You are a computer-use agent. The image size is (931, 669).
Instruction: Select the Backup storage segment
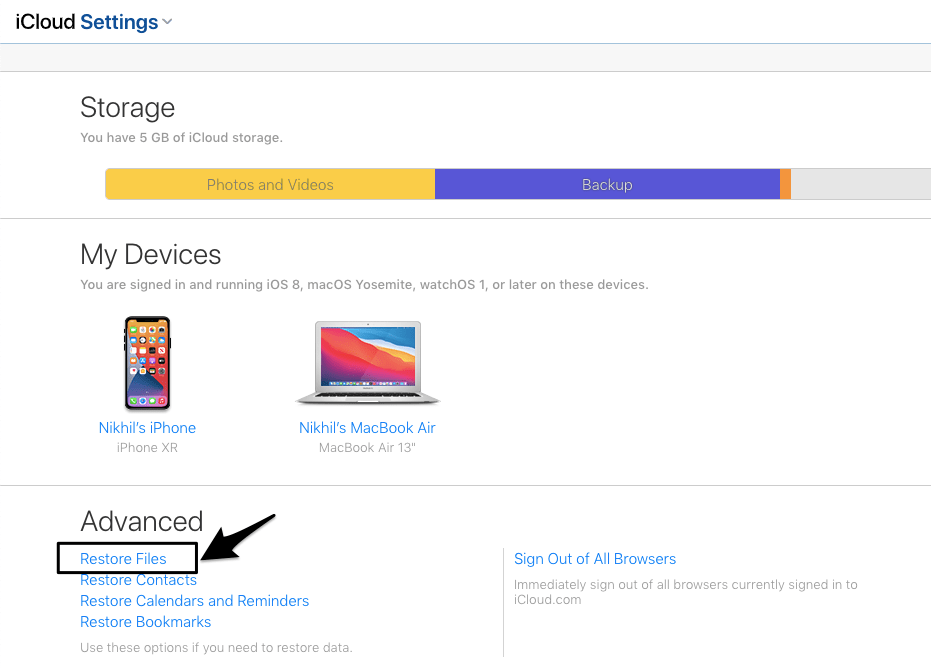607,185
